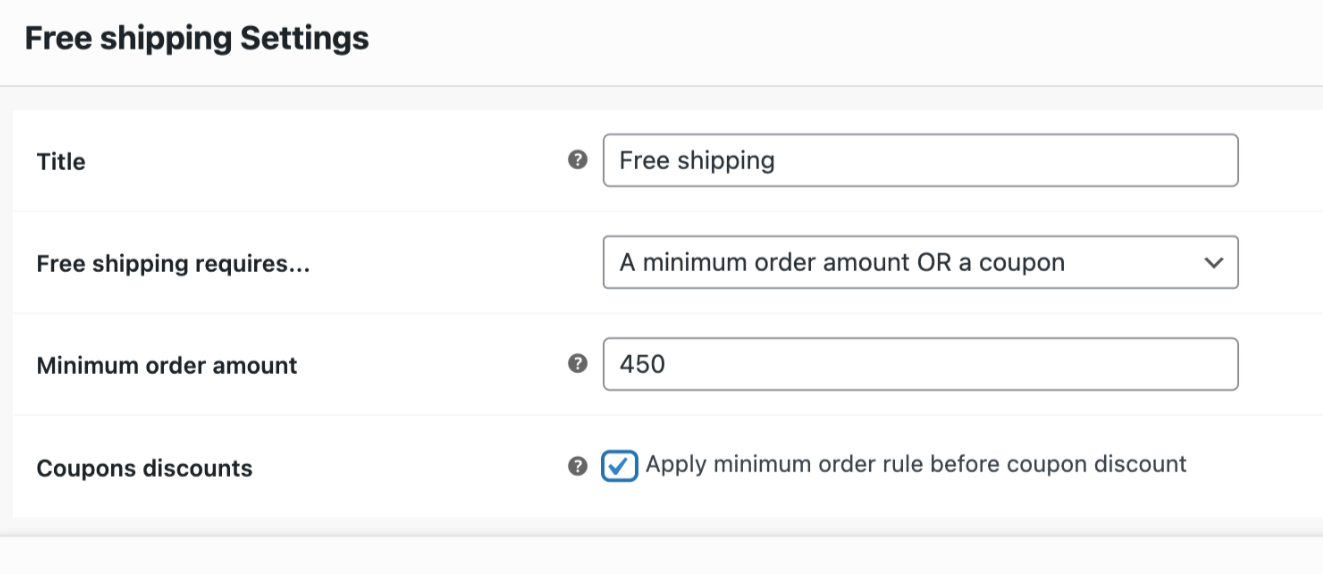The width and height of the screenshot is (1323, 574).
Task: Click the 'Coupons discounts' label
Action: point(144,468)
